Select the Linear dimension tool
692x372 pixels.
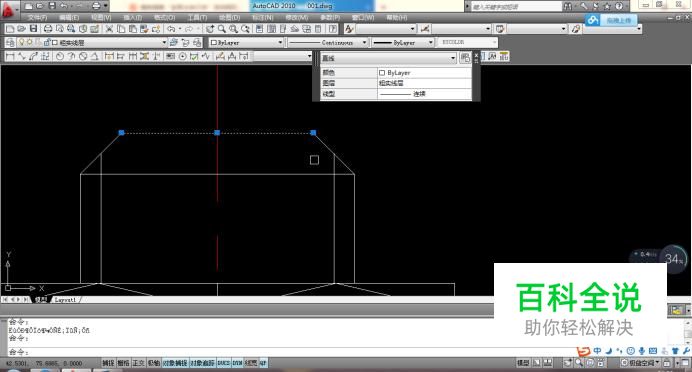click(x=10, y=56)
